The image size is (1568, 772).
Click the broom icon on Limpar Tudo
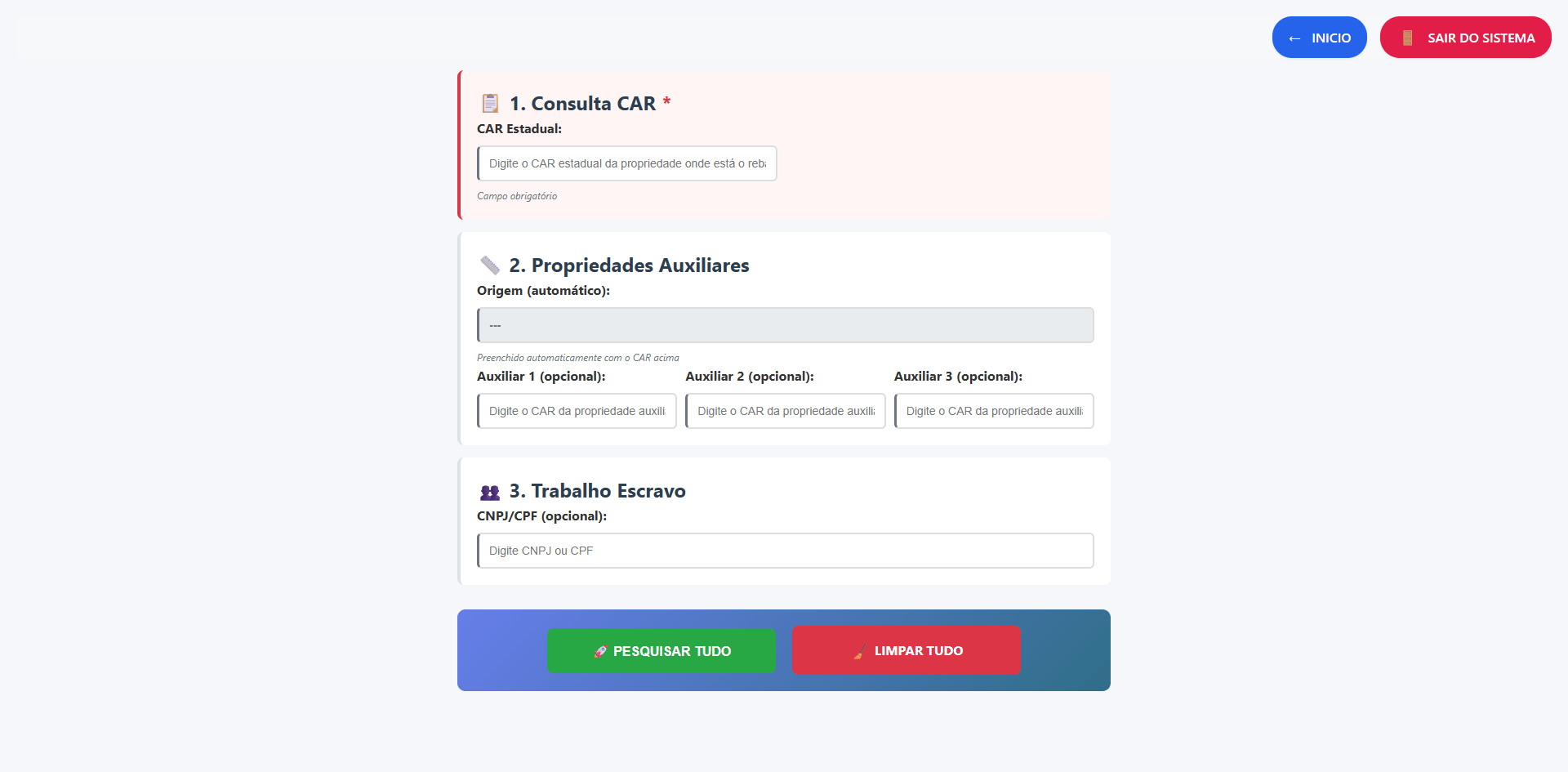(x=860, y=651)
